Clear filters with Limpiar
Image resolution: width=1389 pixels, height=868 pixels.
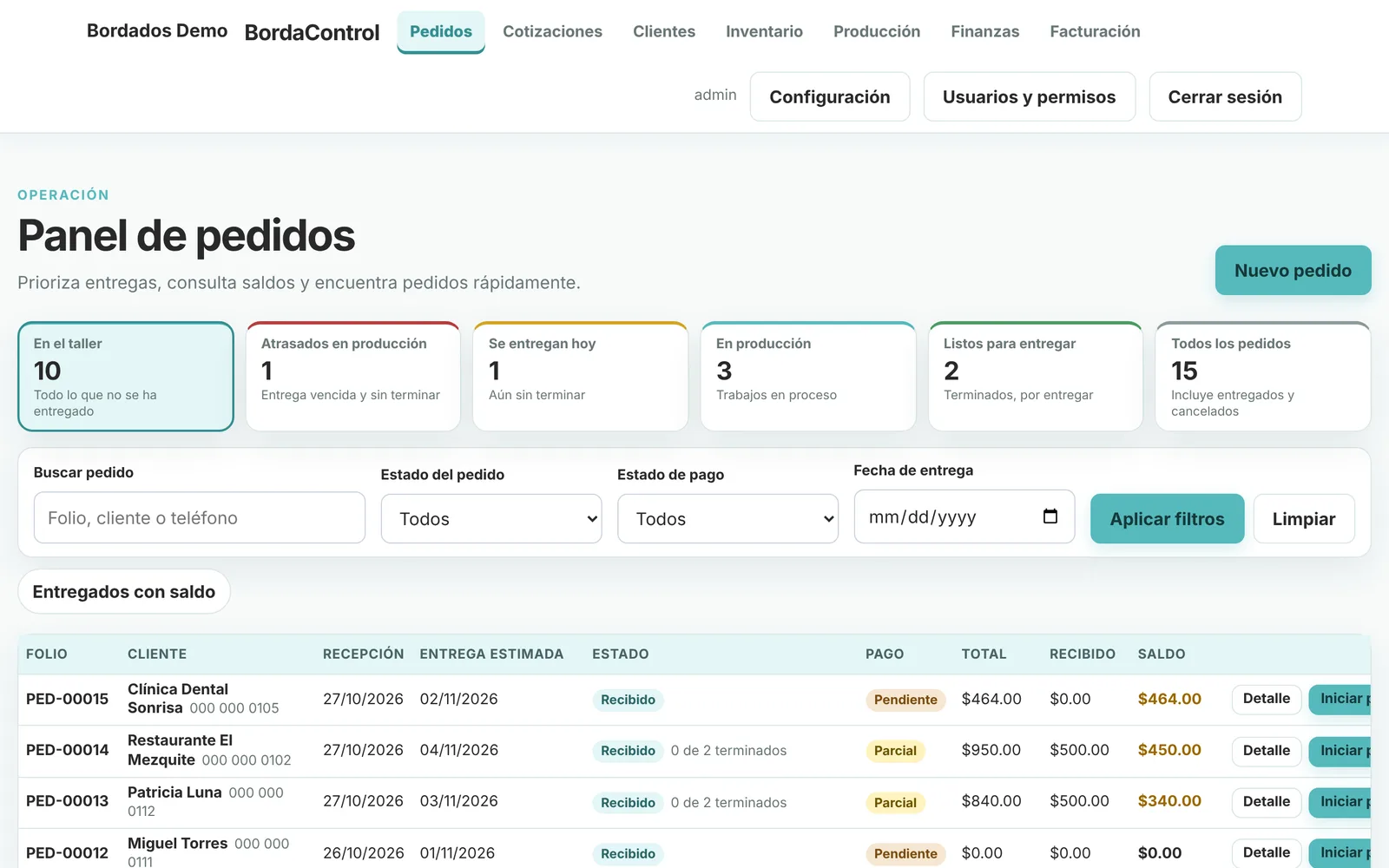tap(1304, 519)
